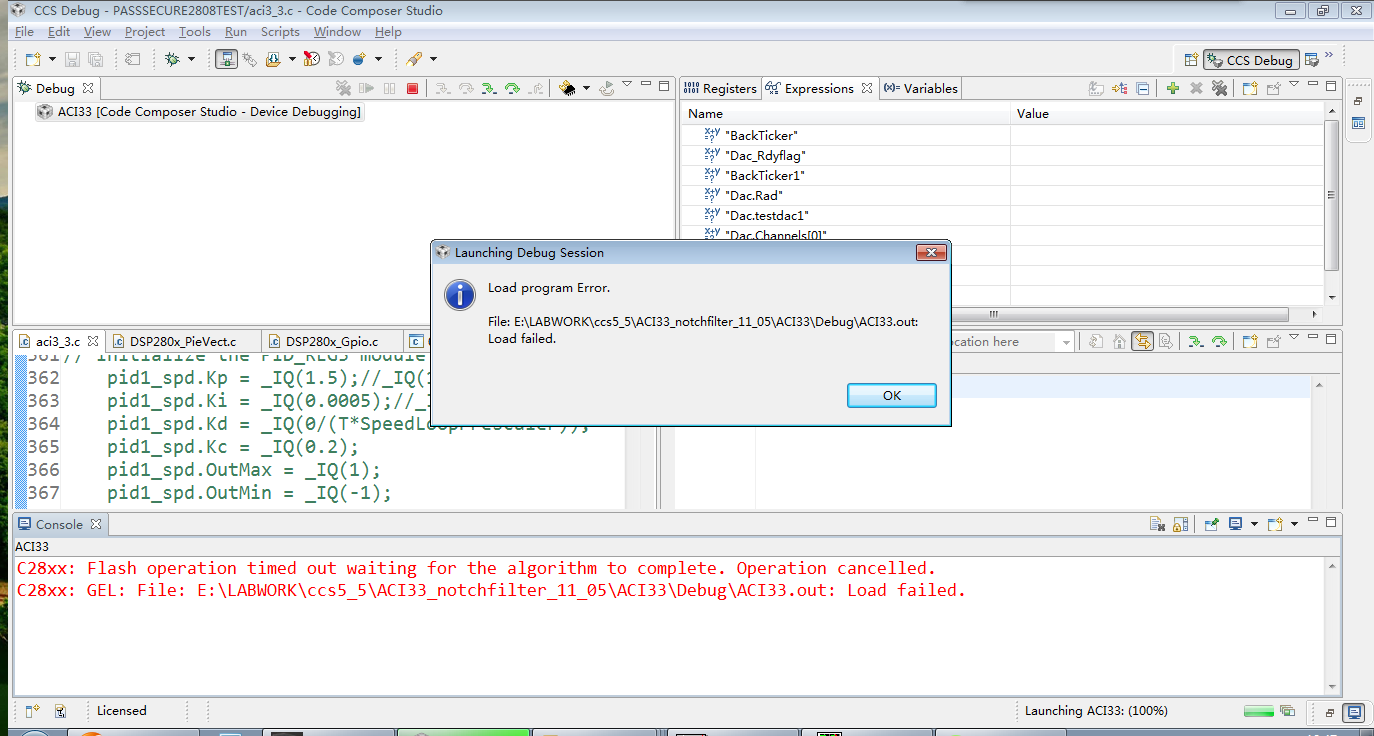Image resolution: width=1374 pixels, height=736 pixels.
Task: Switch to the Variables tab
Action: (920, 88)
